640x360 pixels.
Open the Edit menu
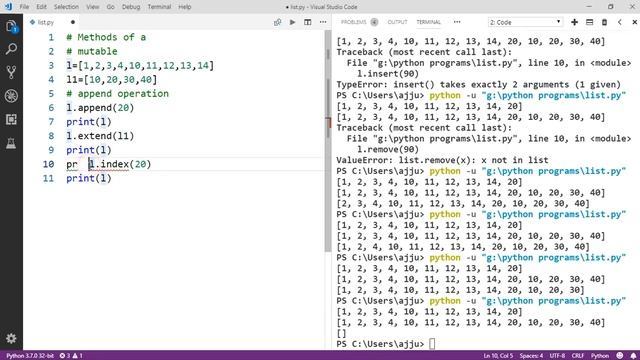(x=41, y=7)
